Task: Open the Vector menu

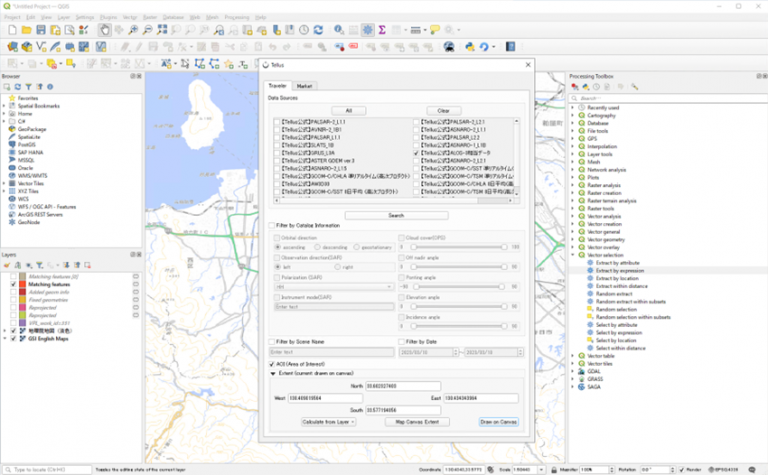Action: coord(130,17)
